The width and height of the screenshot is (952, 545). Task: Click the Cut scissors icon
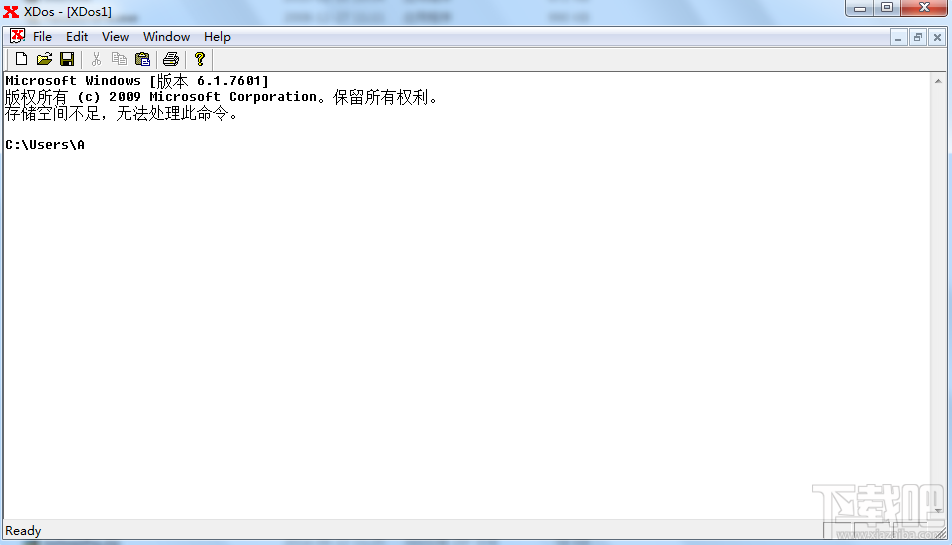pyautogui.click(x=96, y=59)
